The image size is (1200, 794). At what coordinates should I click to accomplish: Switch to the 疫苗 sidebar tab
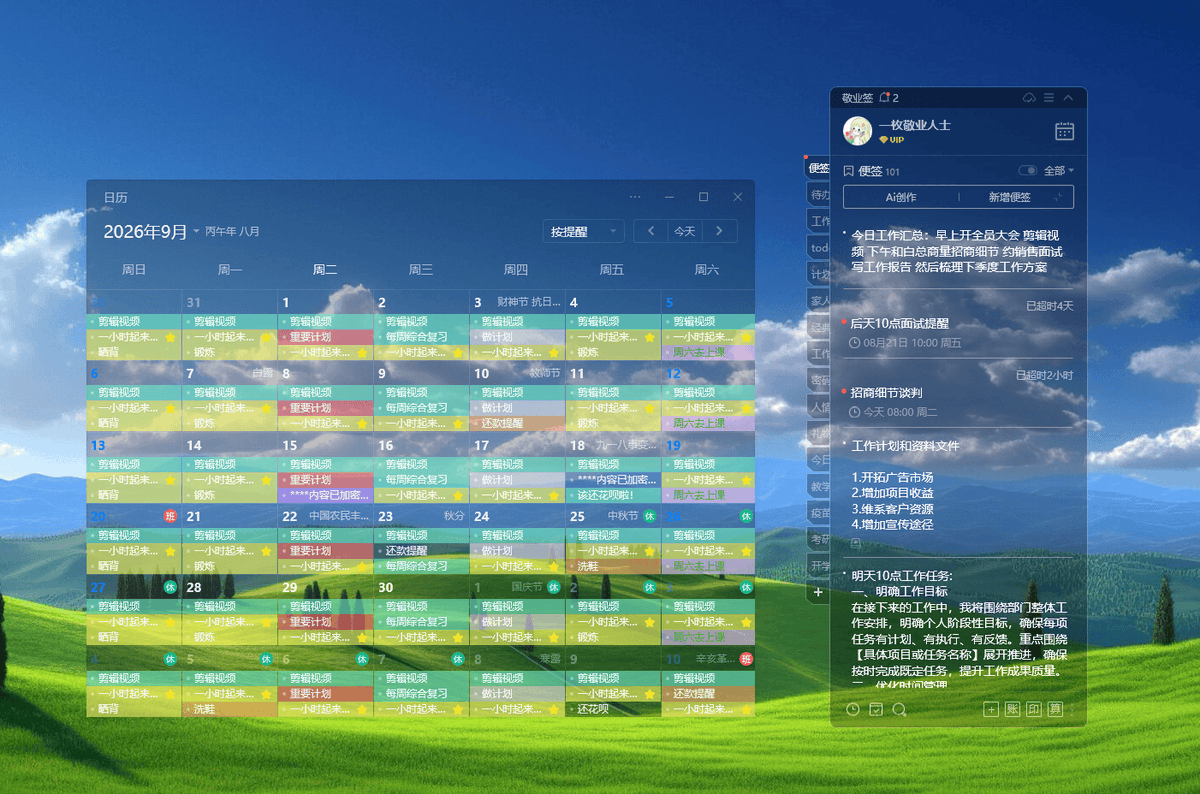click(819, 512)
